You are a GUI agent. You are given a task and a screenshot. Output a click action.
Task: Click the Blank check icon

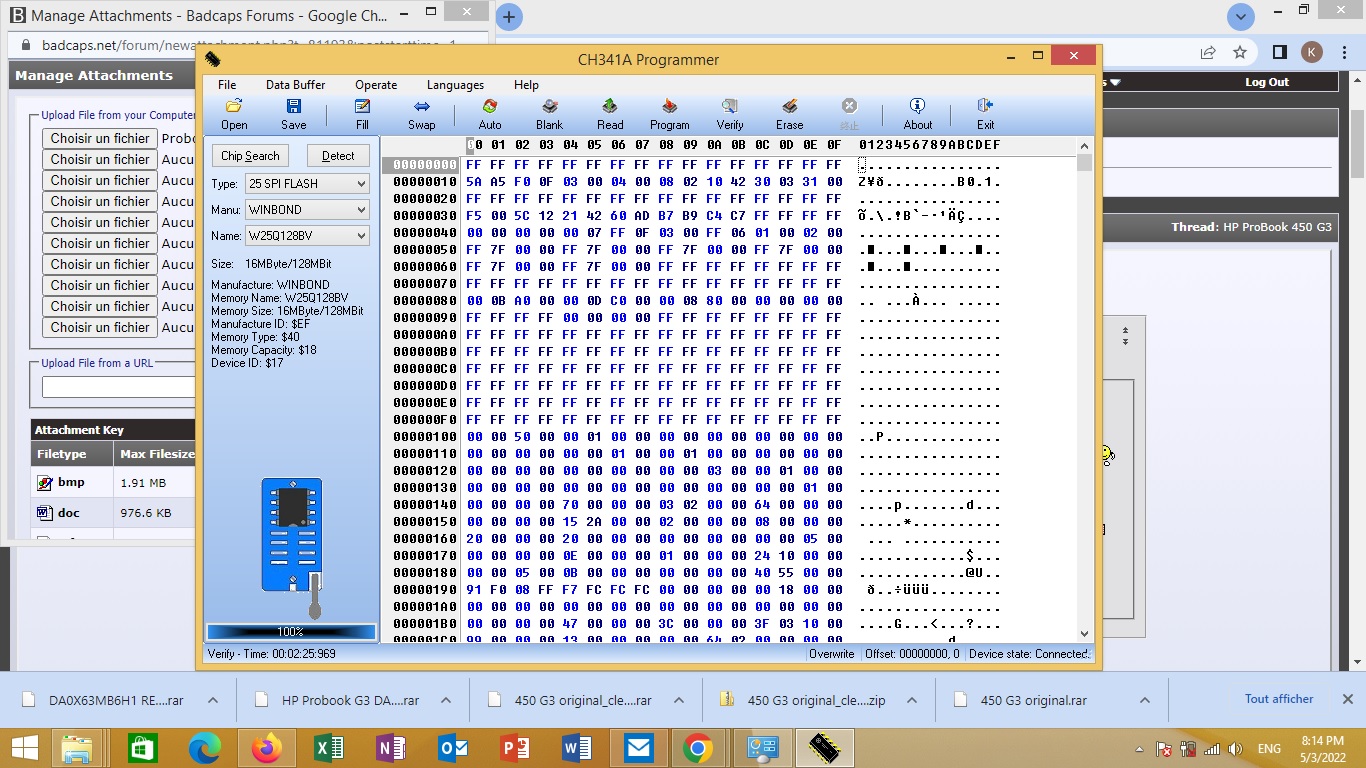549,114
